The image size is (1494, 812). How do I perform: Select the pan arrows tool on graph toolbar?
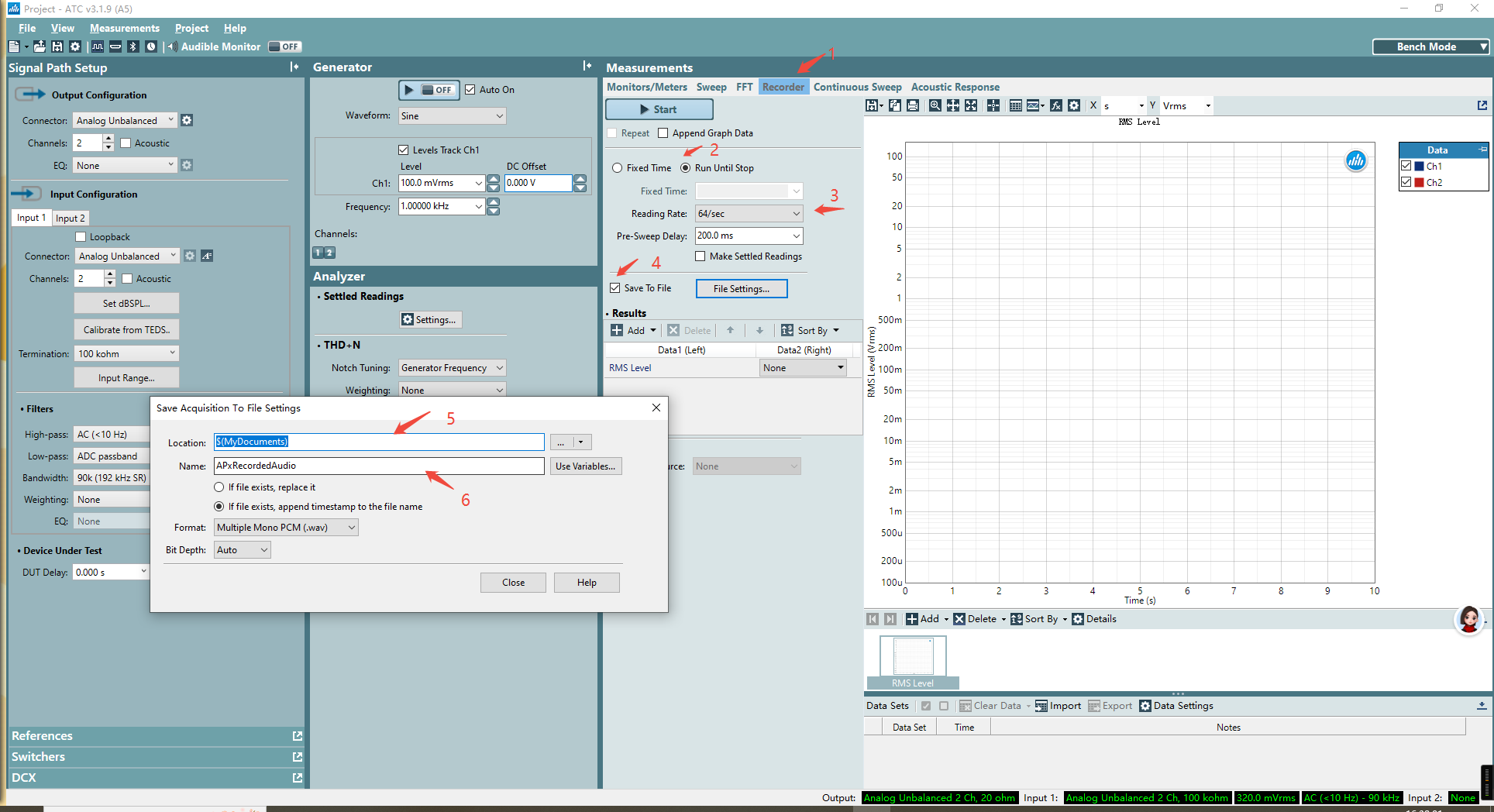(x=953, y=105)
